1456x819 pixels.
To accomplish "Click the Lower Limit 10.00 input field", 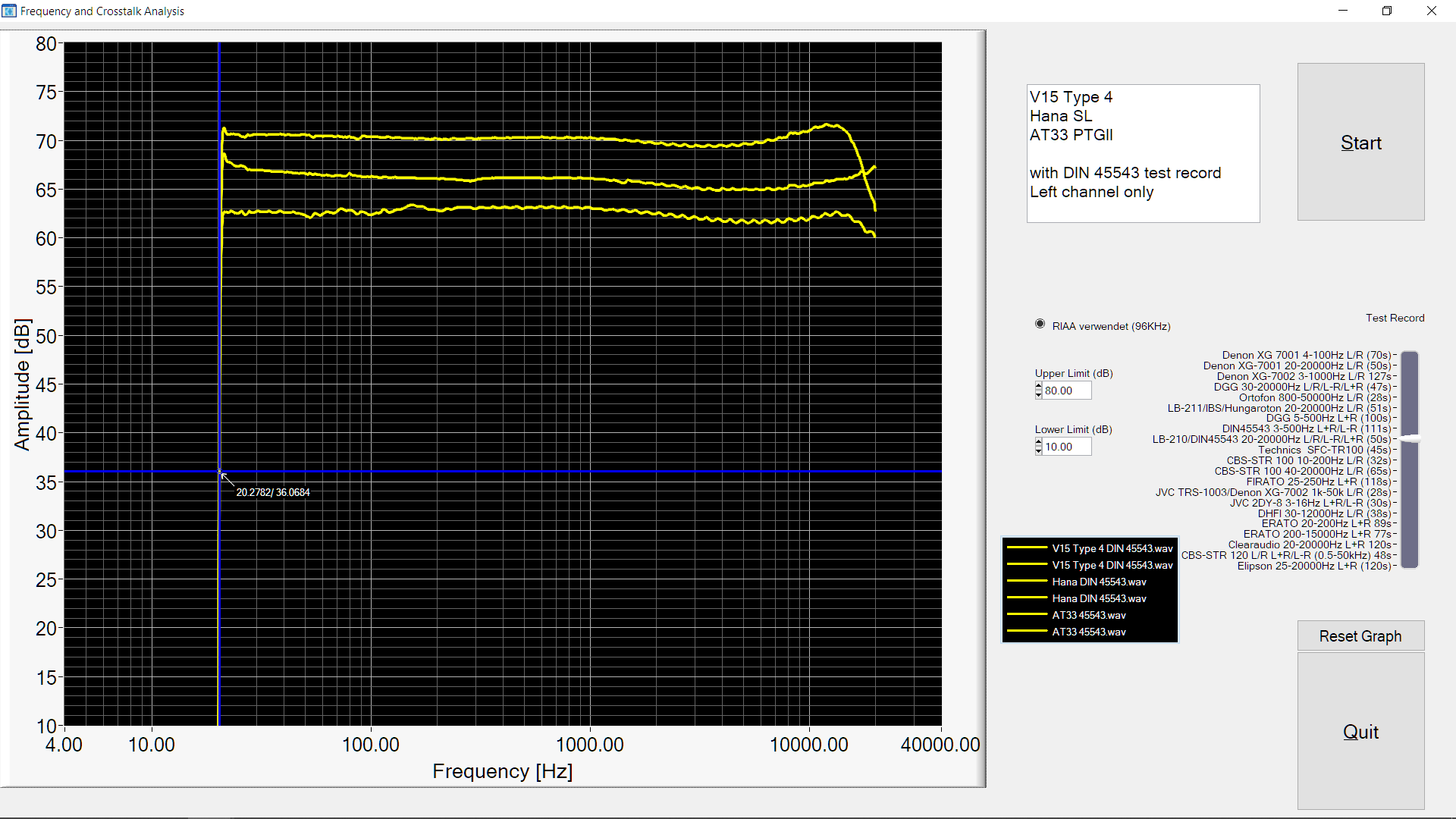I will click(1066, 447).
